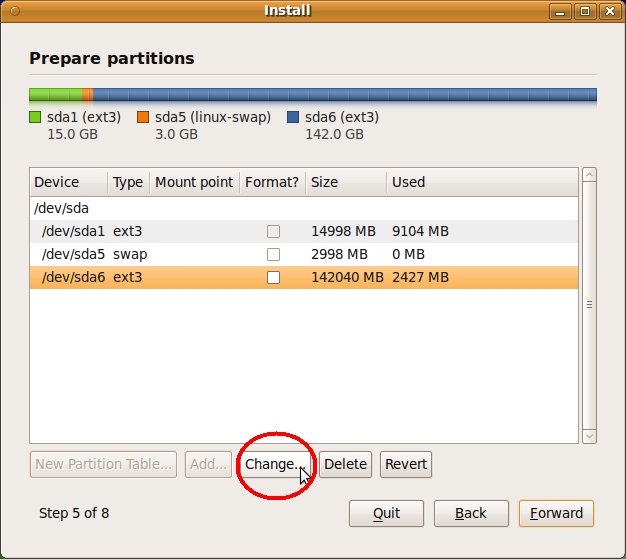Click the Device column header
Screen dimensions: 626x559
click(x=69, y=182)
